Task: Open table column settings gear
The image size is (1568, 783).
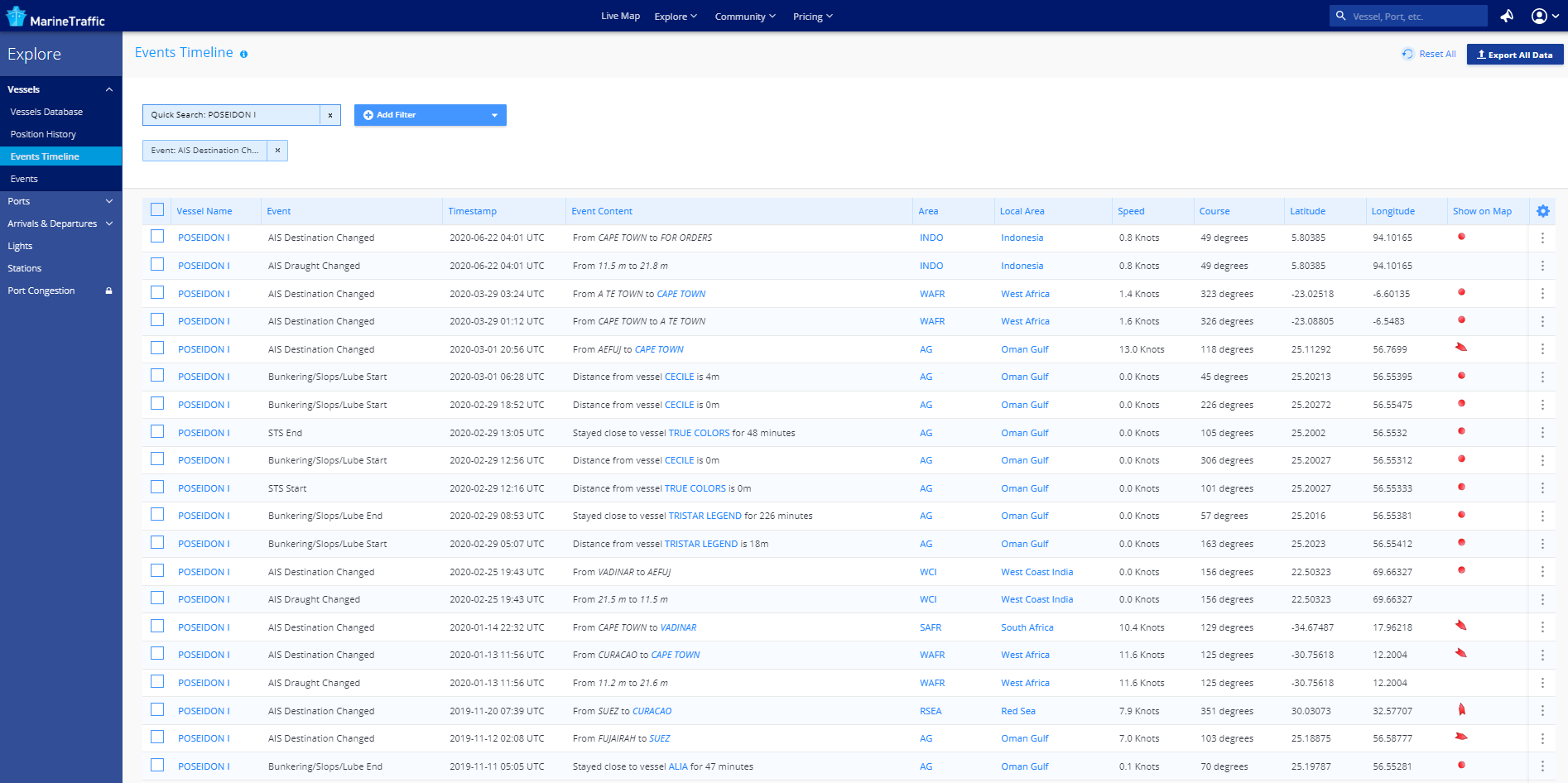Action: pyautogui.click(x=1543, y=211)
